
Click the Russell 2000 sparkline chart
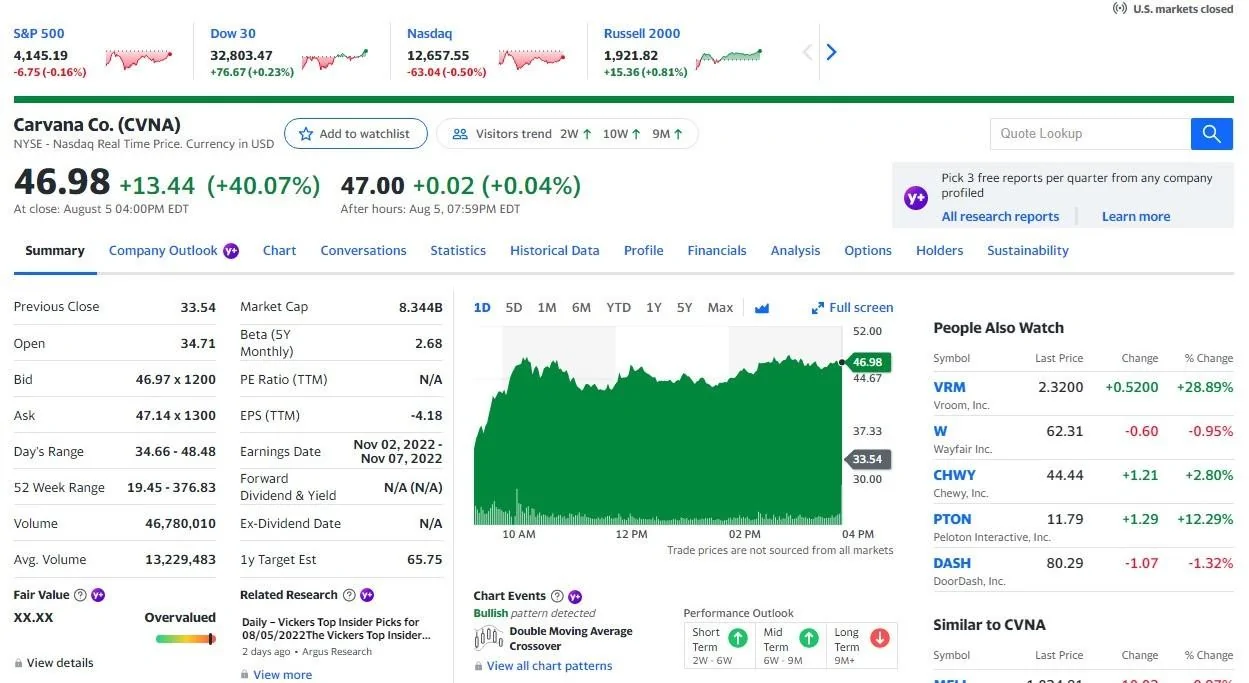[x=729, y=59]
